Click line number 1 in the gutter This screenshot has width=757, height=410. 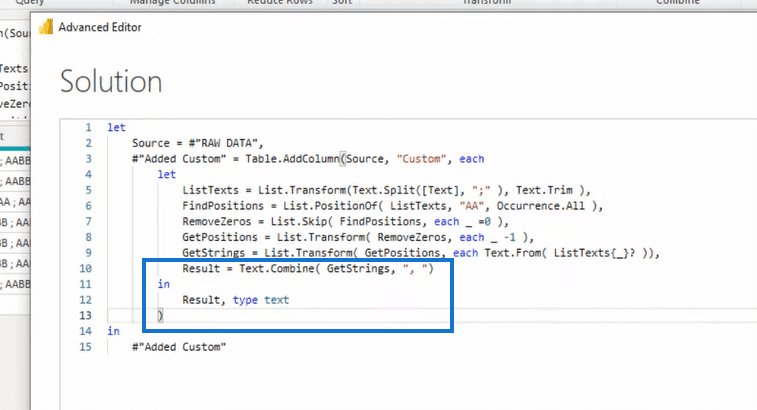(88, 127)
